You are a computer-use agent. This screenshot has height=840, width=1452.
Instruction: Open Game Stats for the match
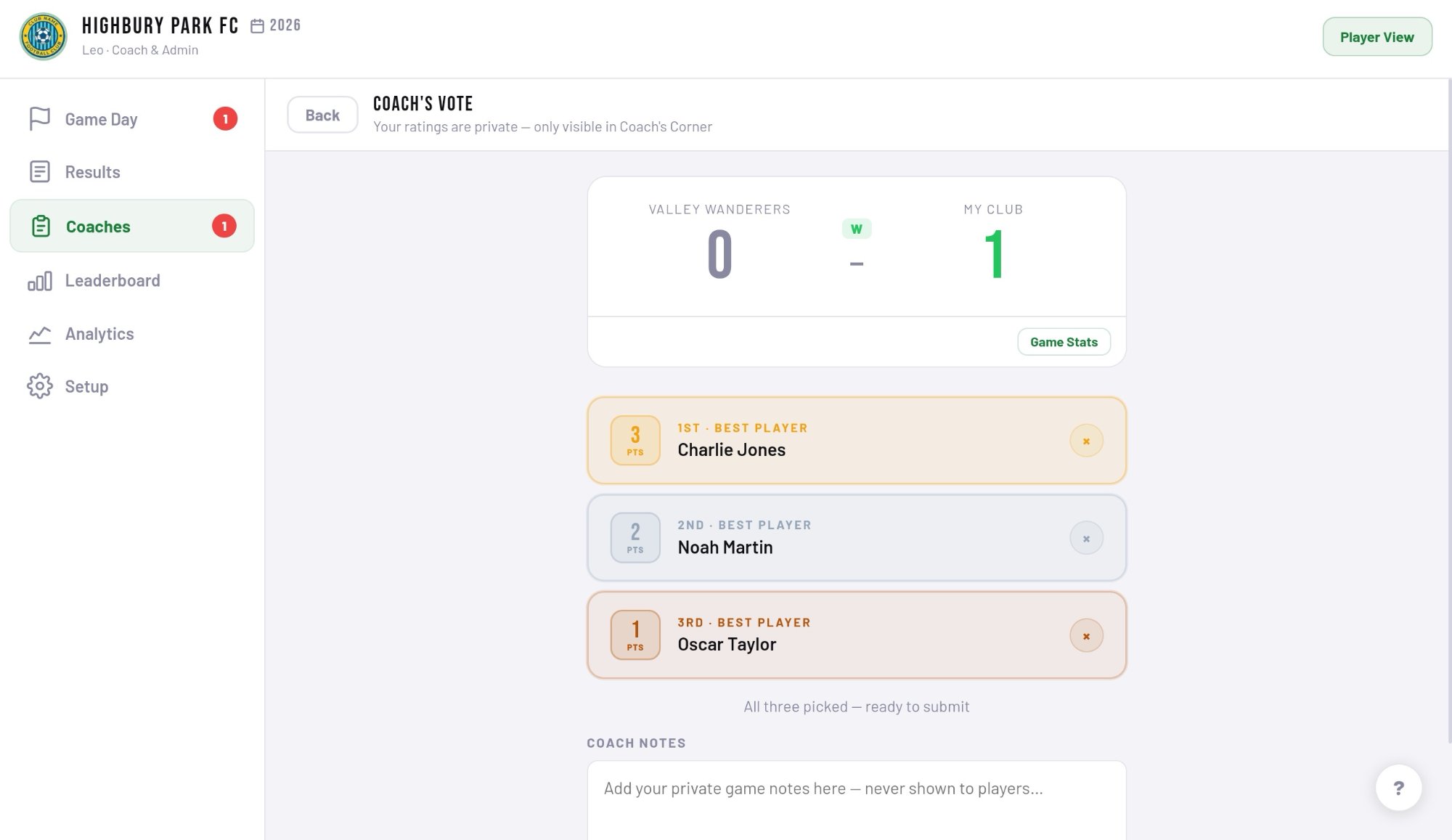click(x=1063, y=342)
